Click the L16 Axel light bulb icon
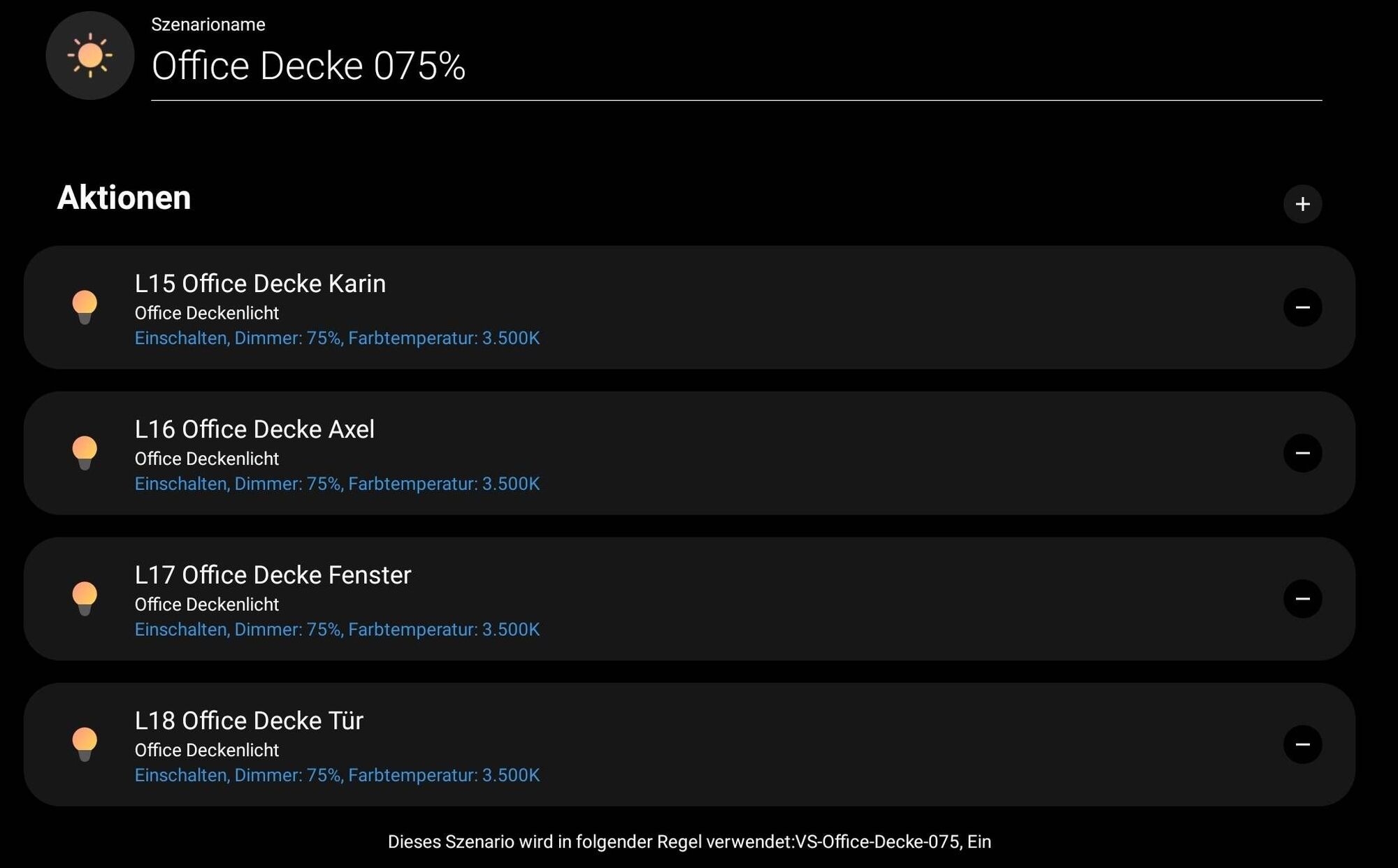This screenshot has width=1398, height=868. tap(85, 453)
